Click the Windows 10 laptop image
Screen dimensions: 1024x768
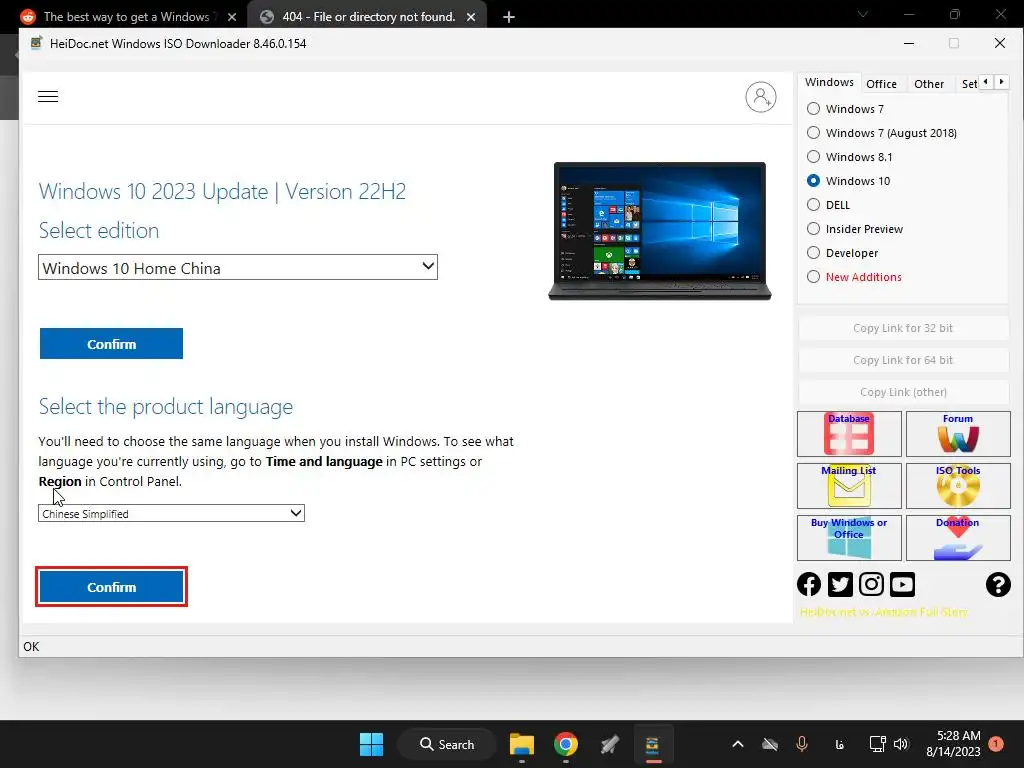pos(660,231)
